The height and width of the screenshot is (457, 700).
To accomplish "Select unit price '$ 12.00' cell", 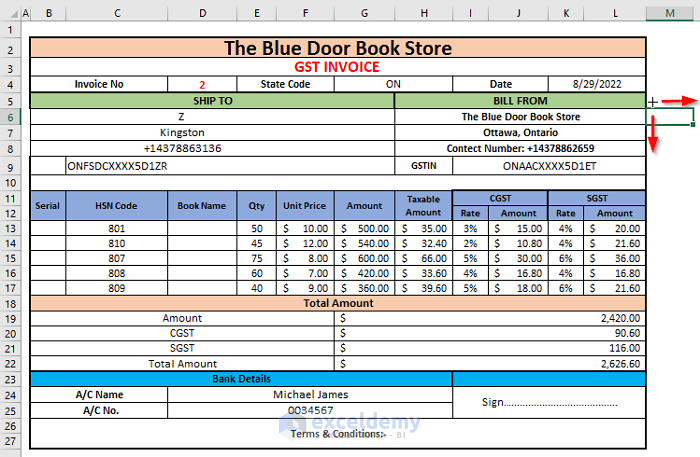I will [305, 244].
